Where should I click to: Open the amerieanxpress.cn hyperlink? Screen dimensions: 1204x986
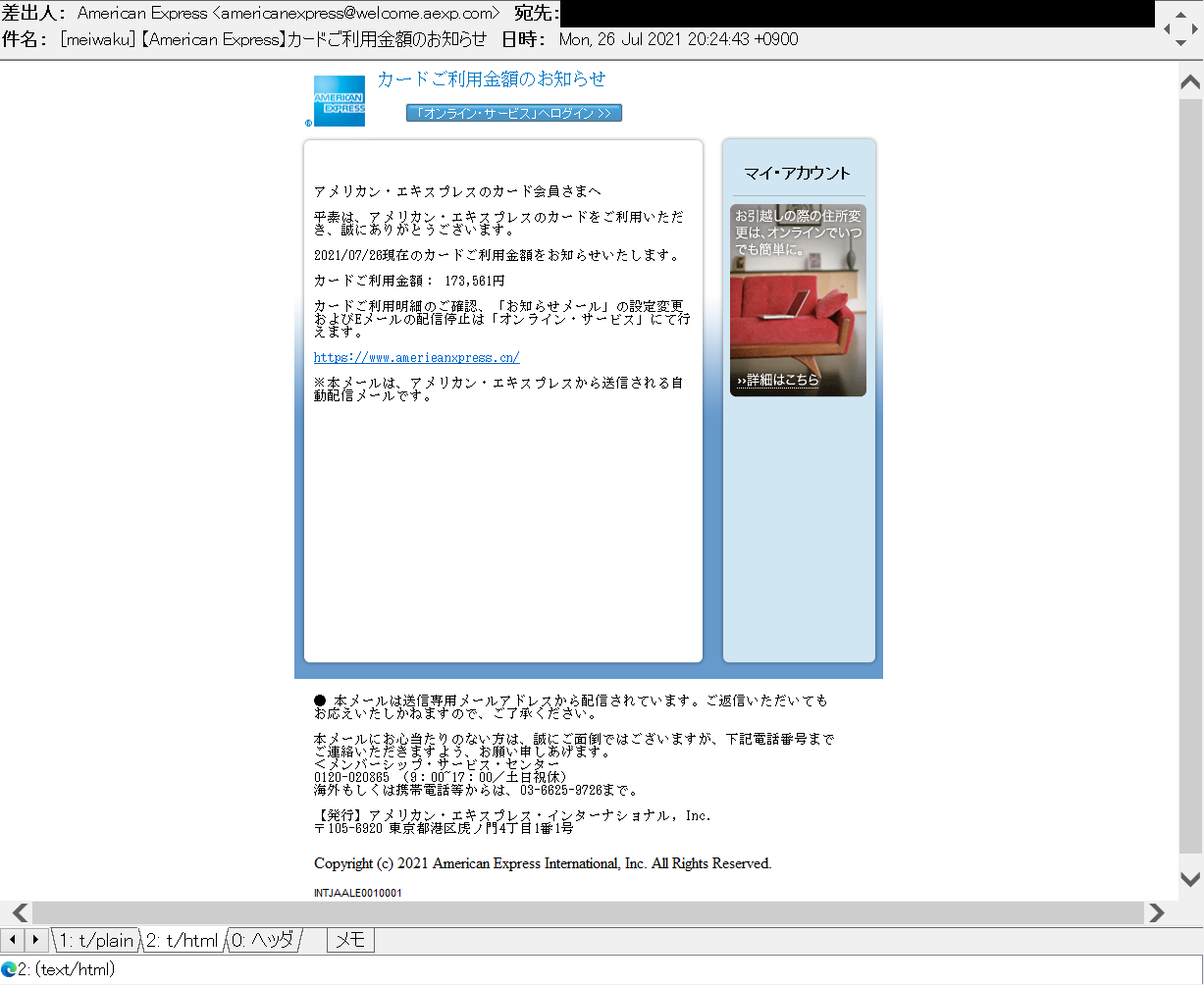click(x=417, y=358)
